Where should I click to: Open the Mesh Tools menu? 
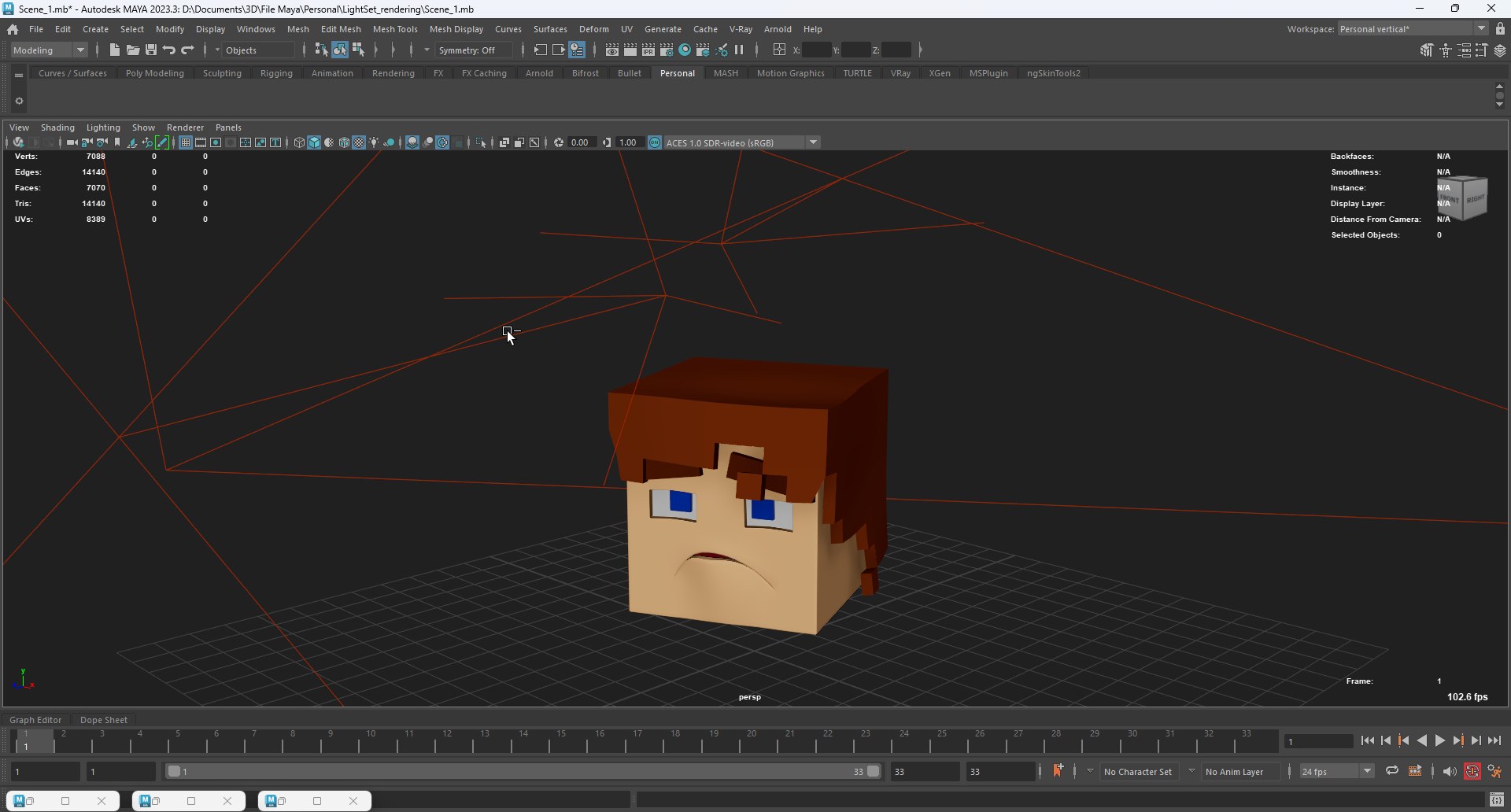tap(395, 29)
